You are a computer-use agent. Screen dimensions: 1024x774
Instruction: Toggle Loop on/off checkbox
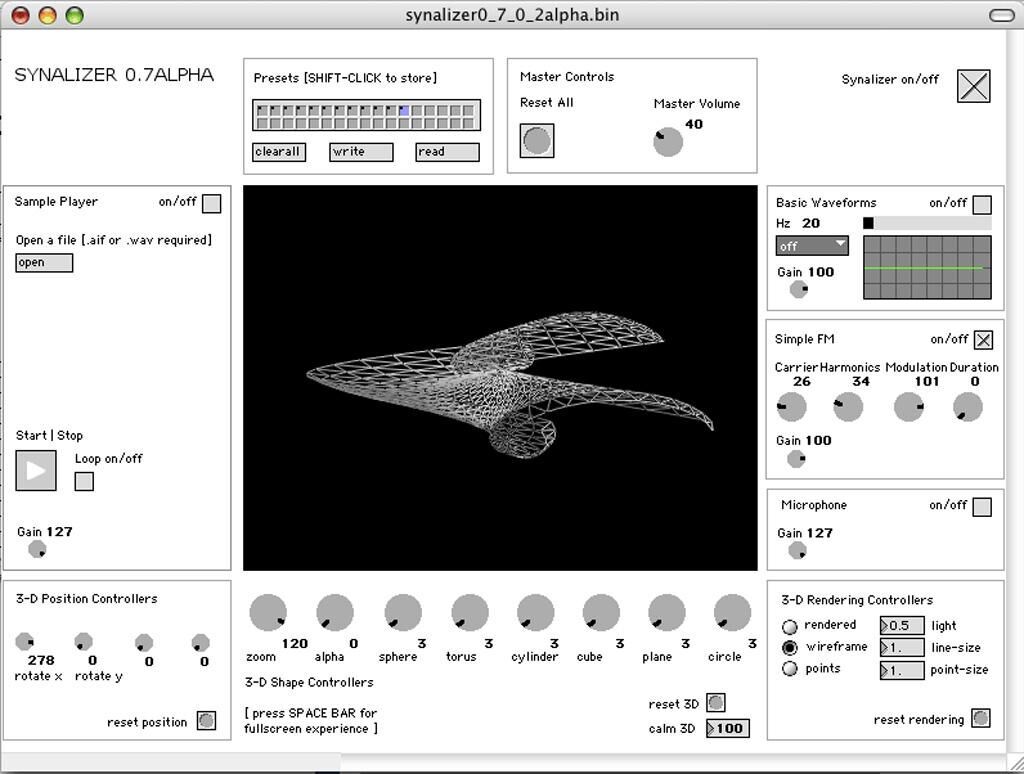pos(85,481)
